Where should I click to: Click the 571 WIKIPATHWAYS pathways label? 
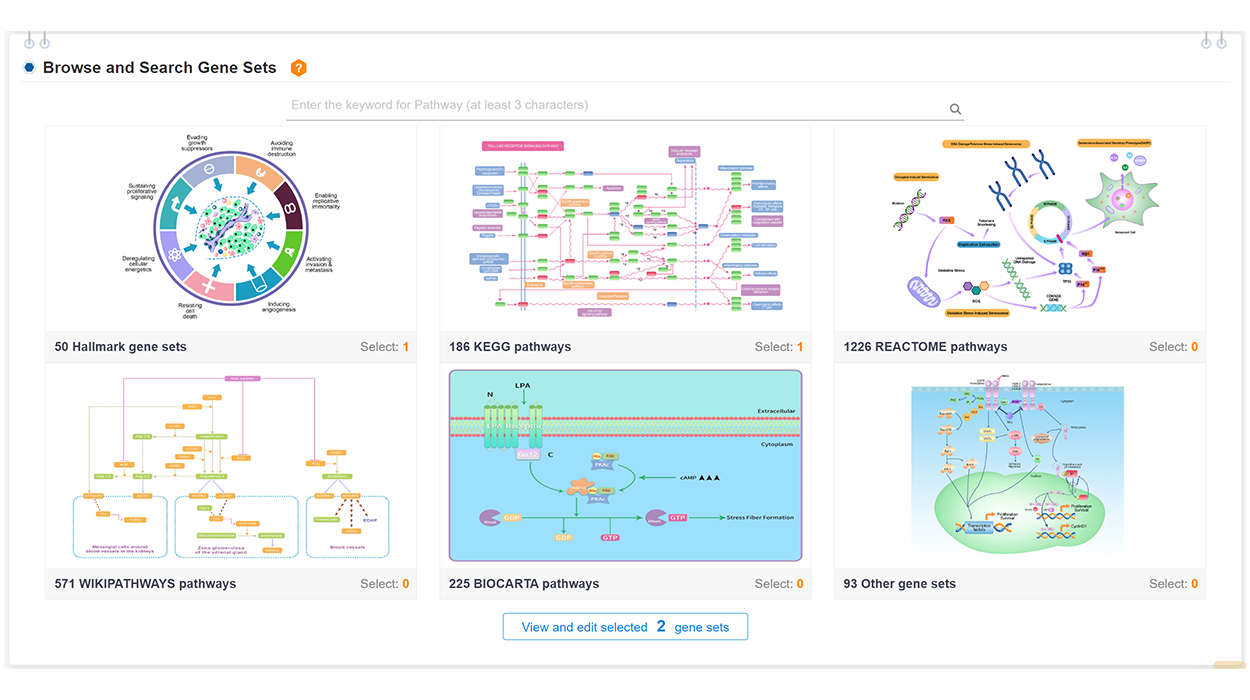(x=145, y=584)
